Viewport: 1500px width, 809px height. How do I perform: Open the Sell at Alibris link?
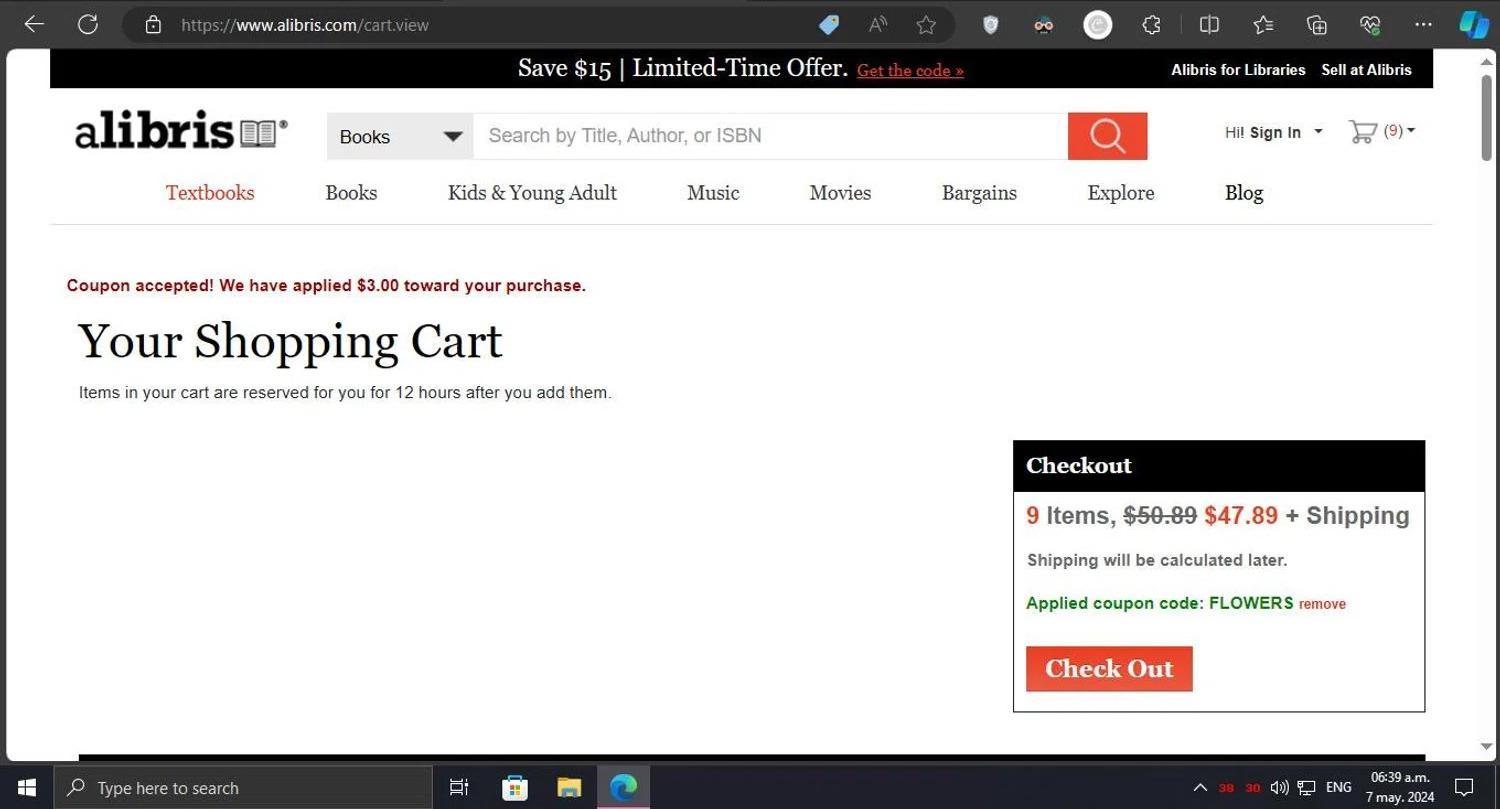[1366, 70]
